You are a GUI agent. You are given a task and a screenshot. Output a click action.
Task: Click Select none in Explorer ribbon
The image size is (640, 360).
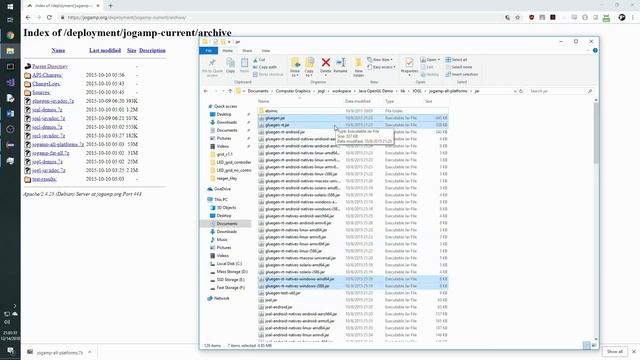459,67
